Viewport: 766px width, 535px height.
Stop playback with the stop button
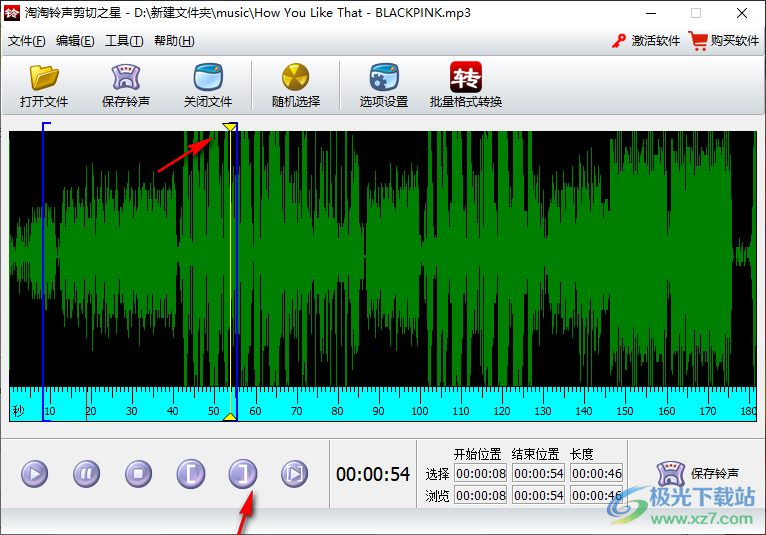(139, 473)
